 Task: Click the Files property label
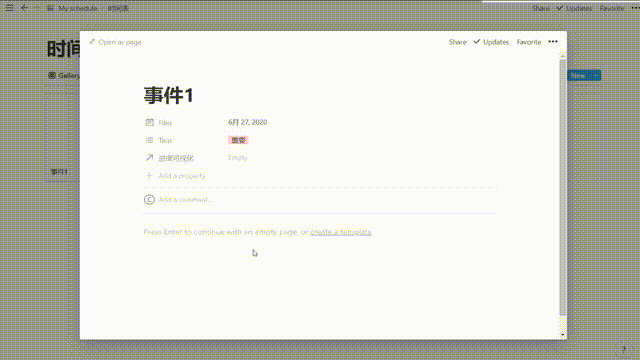pyautogui.click(x=165, y=123)
